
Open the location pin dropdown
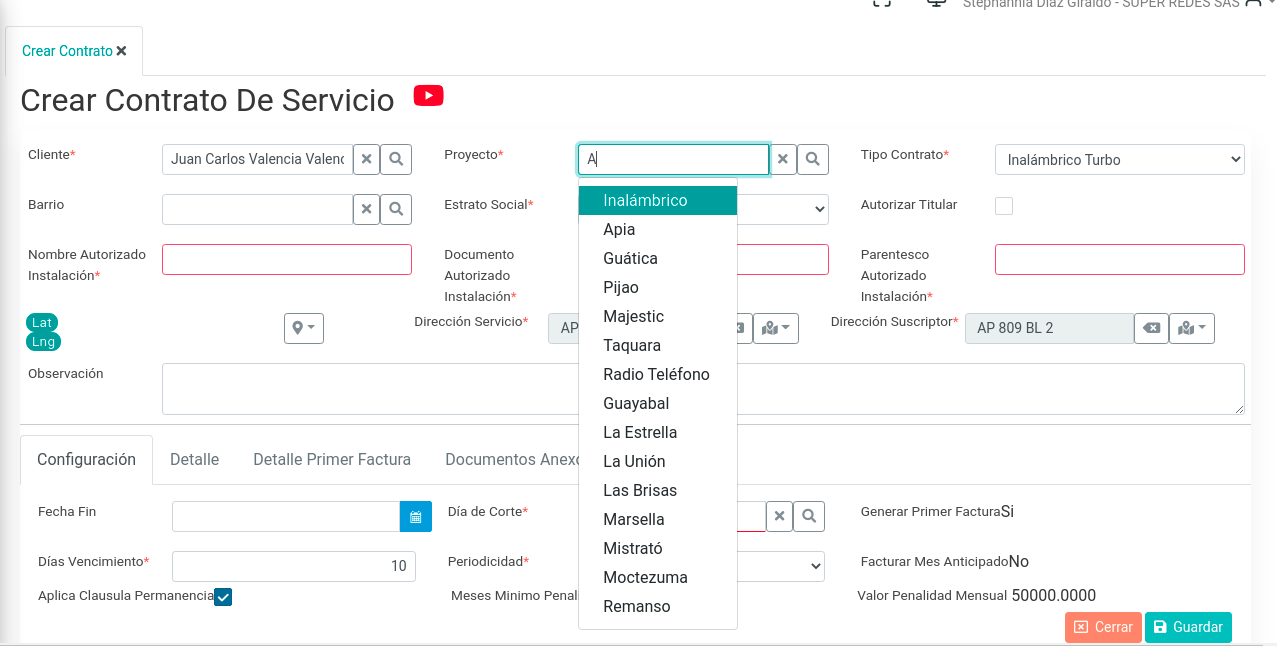(304, 328)
